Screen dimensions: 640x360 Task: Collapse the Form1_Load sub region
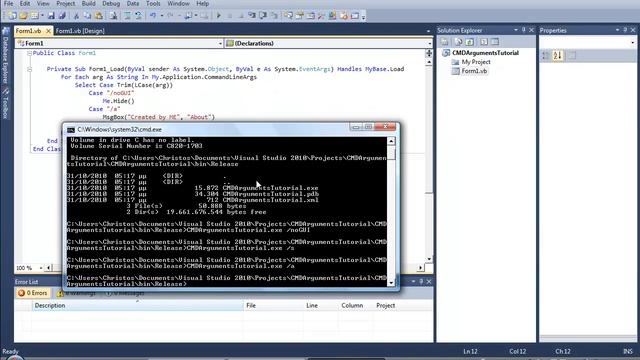click(x=29, y=69)
